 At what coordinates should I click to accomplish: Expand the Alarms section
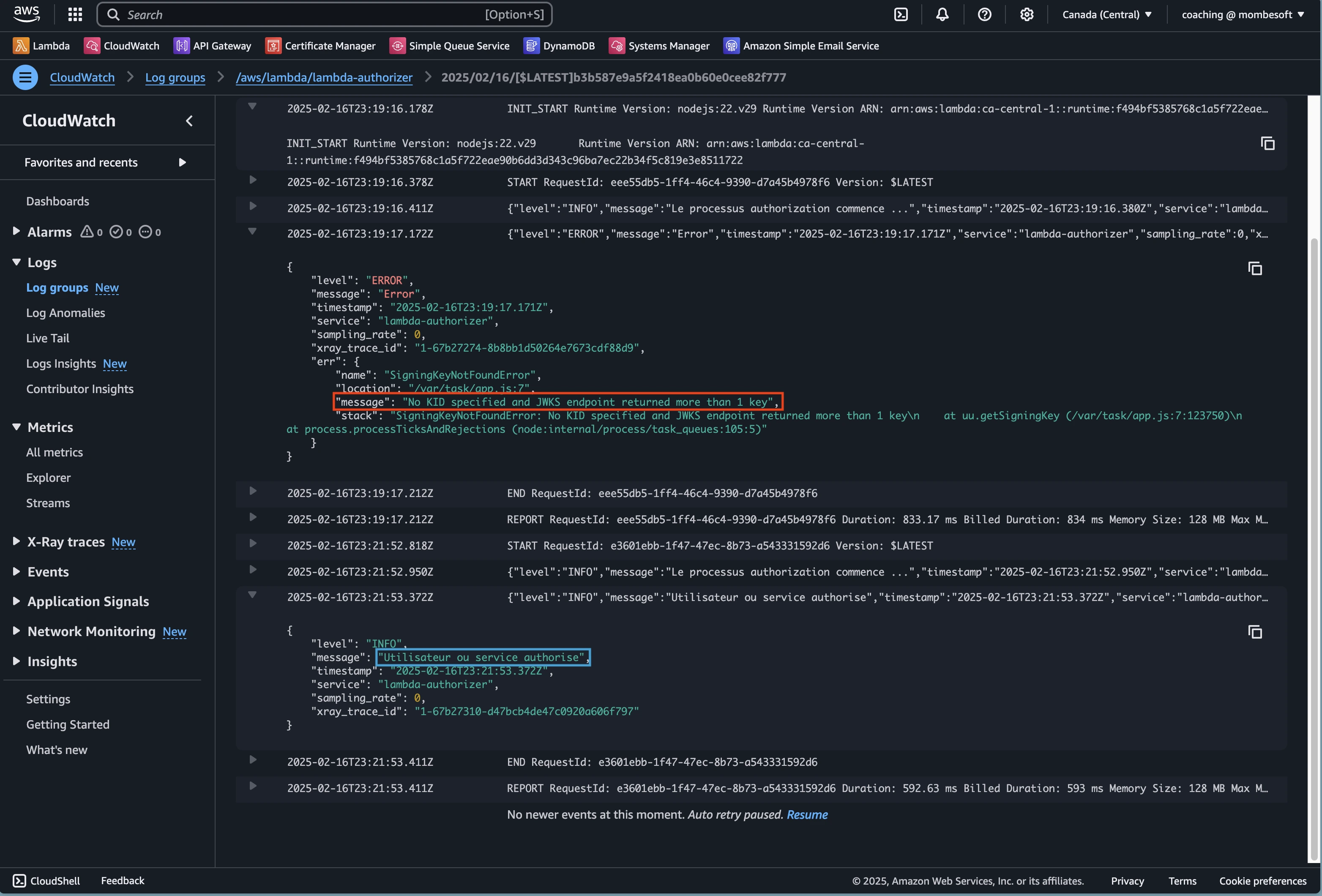tap(16, 232)
